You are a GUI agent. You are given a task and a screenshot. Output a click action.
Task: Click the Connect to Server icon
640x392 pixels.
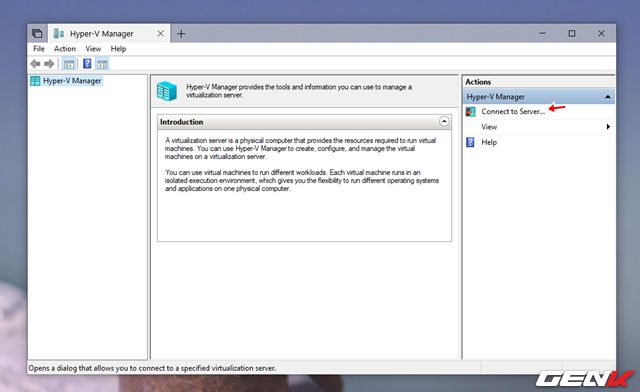[x=471, y=111]
